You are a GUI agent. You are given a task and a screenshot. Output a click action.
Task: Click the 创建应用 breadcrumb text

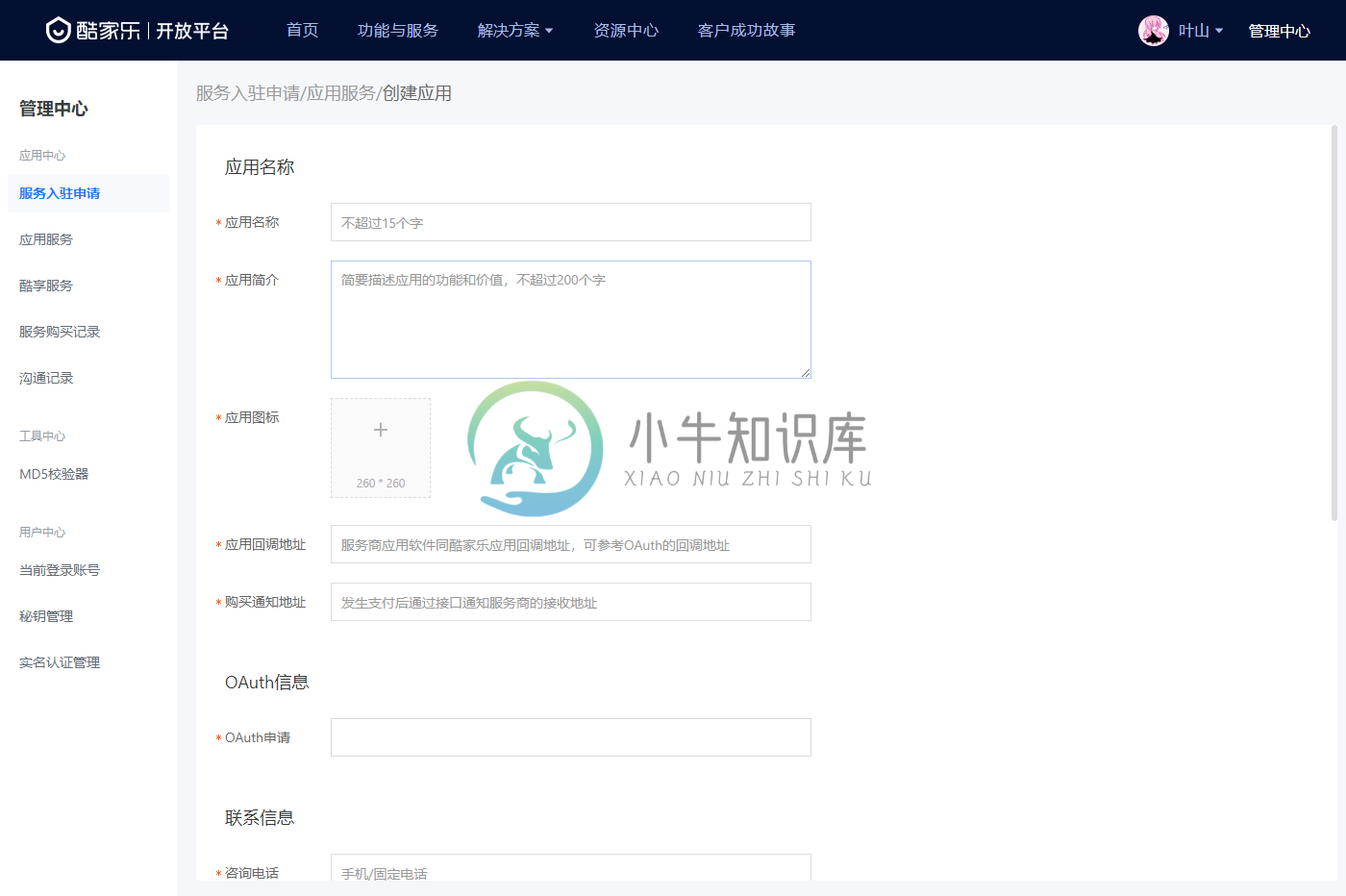(417, 93)
